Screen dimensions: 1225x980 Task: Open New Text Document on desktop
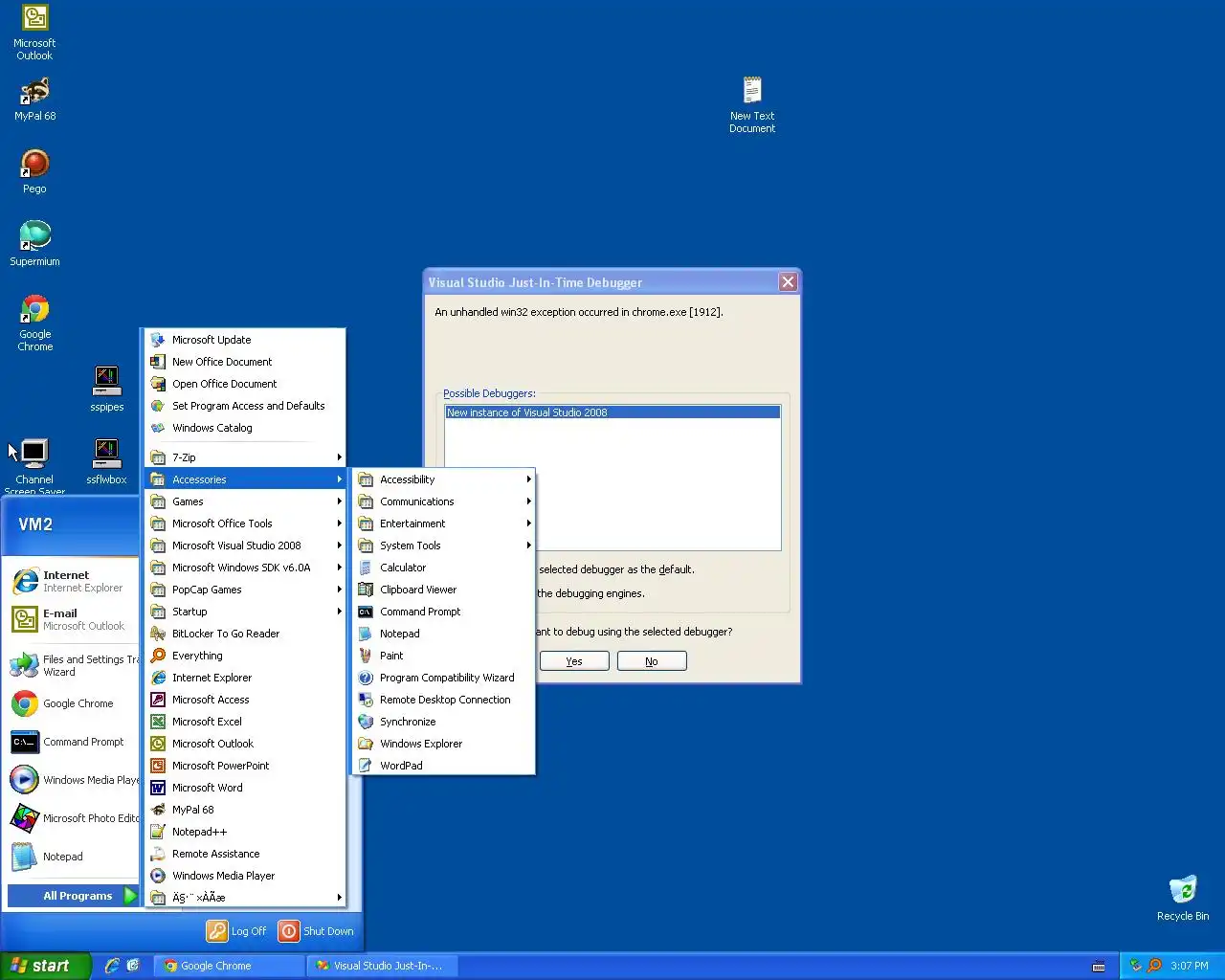coord(752,105)
